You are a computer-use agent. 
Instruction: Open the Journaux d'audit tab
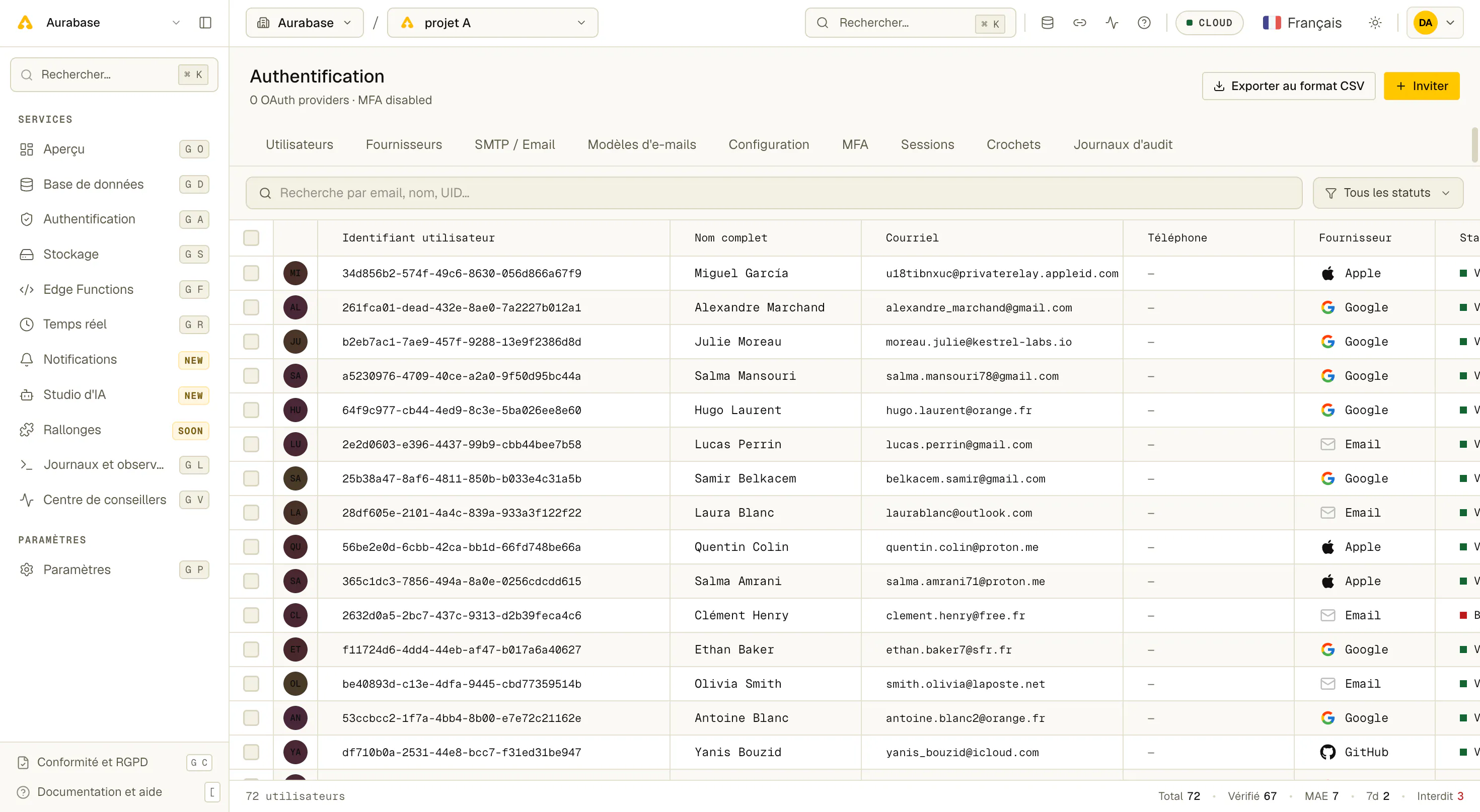click(x=1123, y=145)
